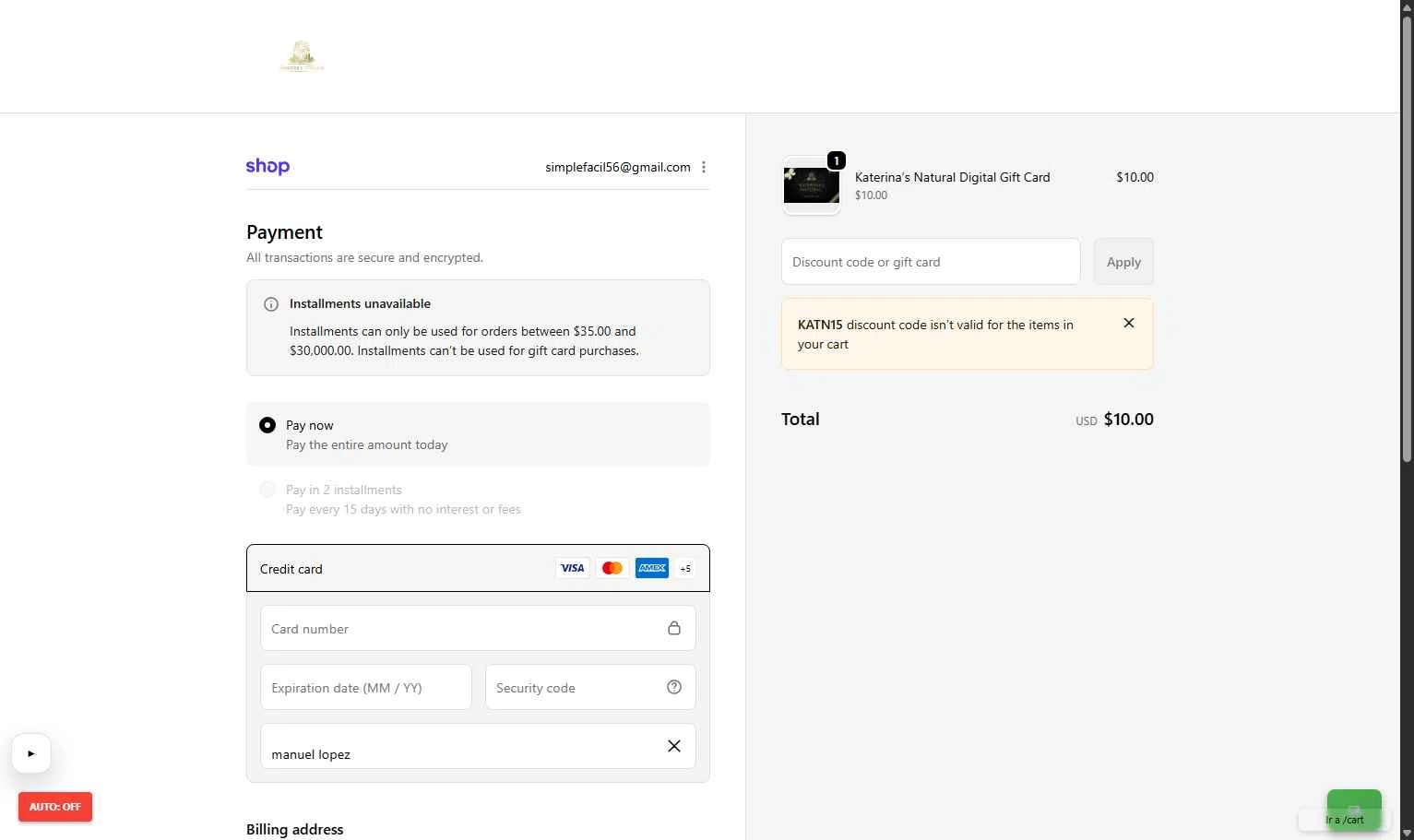1414x840 pixels.
Task: Click the gift card product thumbnail
Action: (x=812, y=185)
